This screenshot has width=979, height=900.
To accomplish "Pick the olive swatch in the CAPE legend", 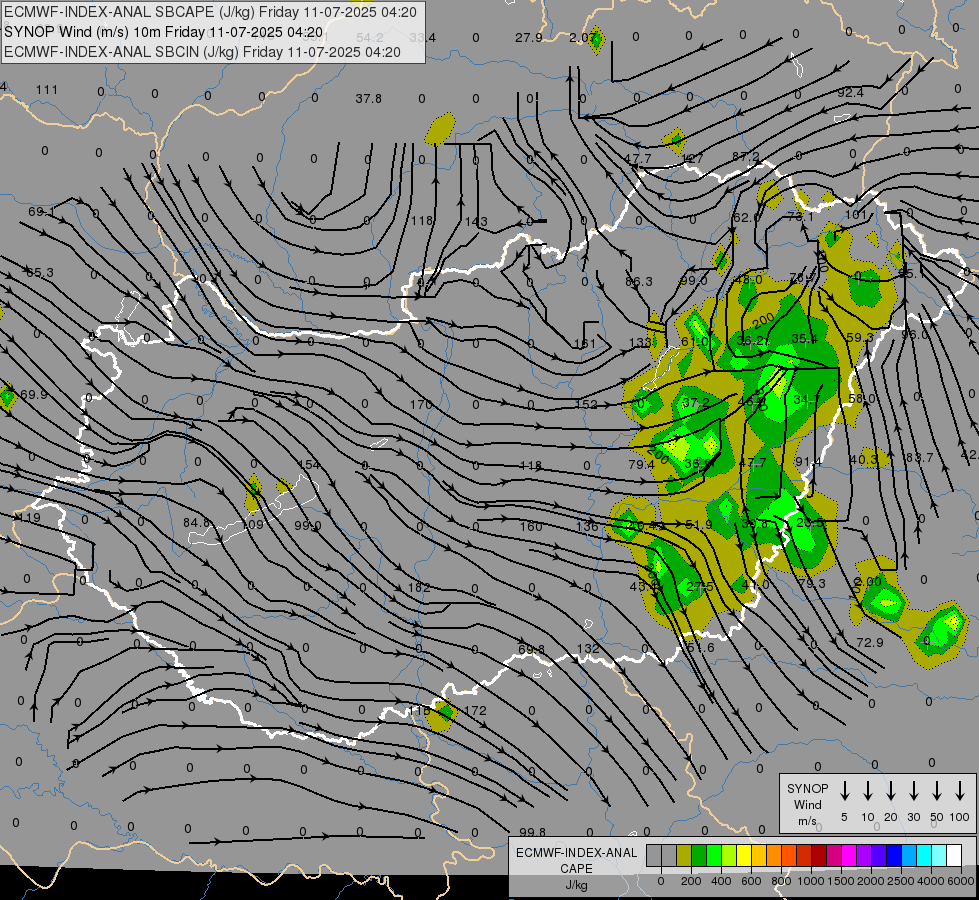I will (x=684, y=855).
